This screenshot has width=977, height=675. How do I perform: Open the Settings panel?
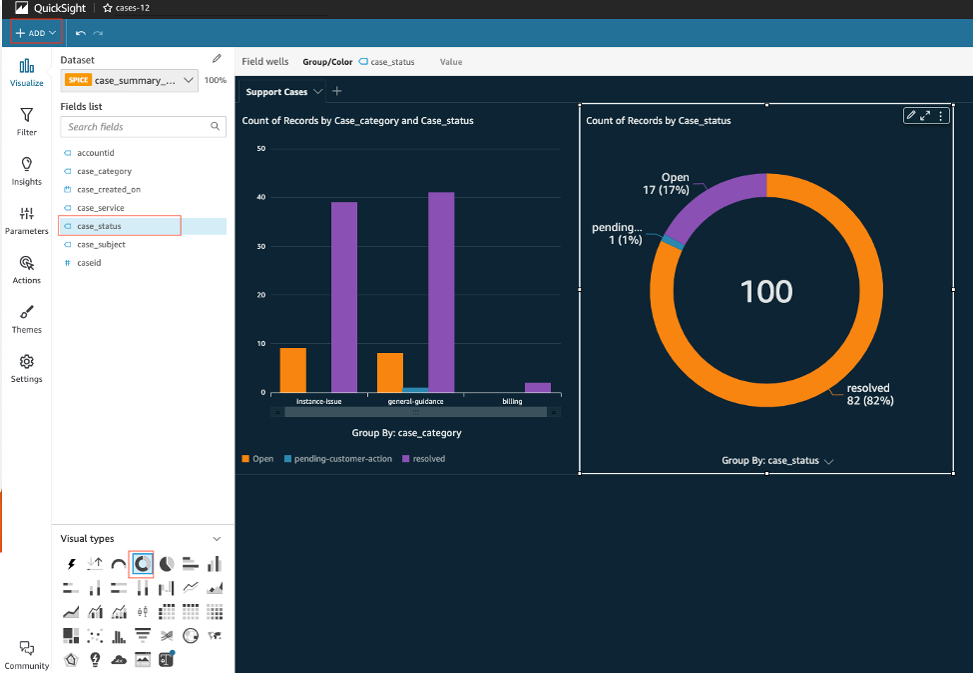point(26,368)
